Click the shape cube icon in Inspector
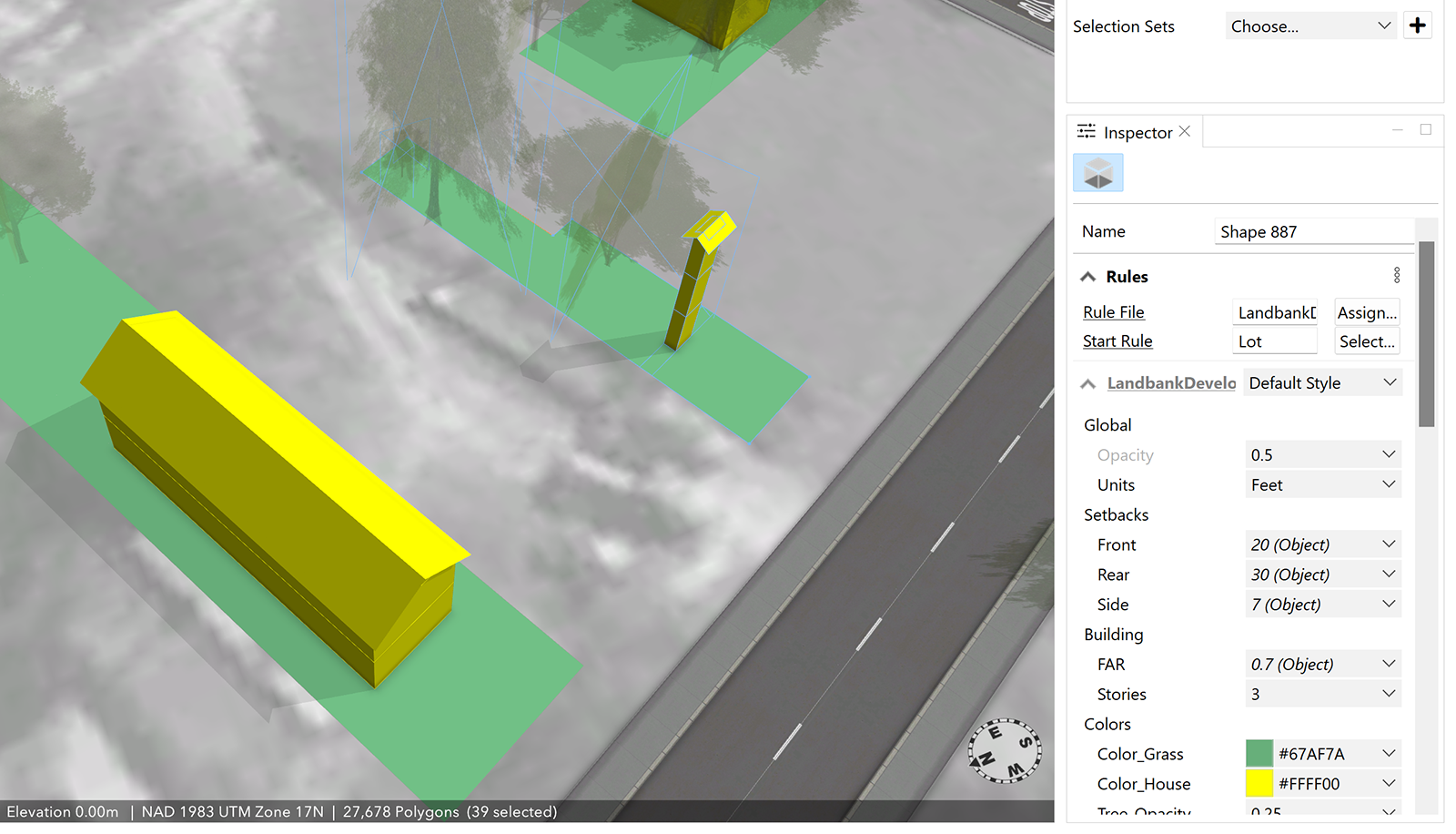This screenshot has width=1456, height=834. coord(1098,173)
